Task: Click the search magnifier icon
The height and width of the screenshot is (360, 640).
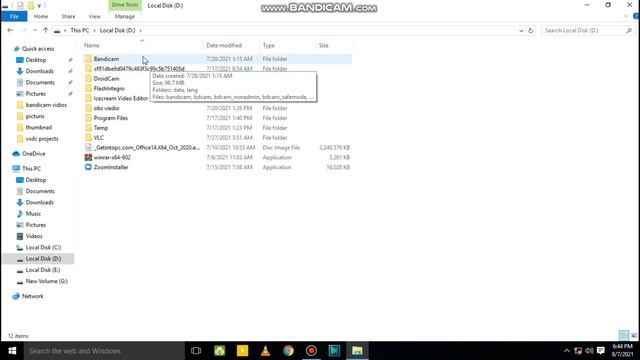Action: pyautogui.click(x=629, y=31)
